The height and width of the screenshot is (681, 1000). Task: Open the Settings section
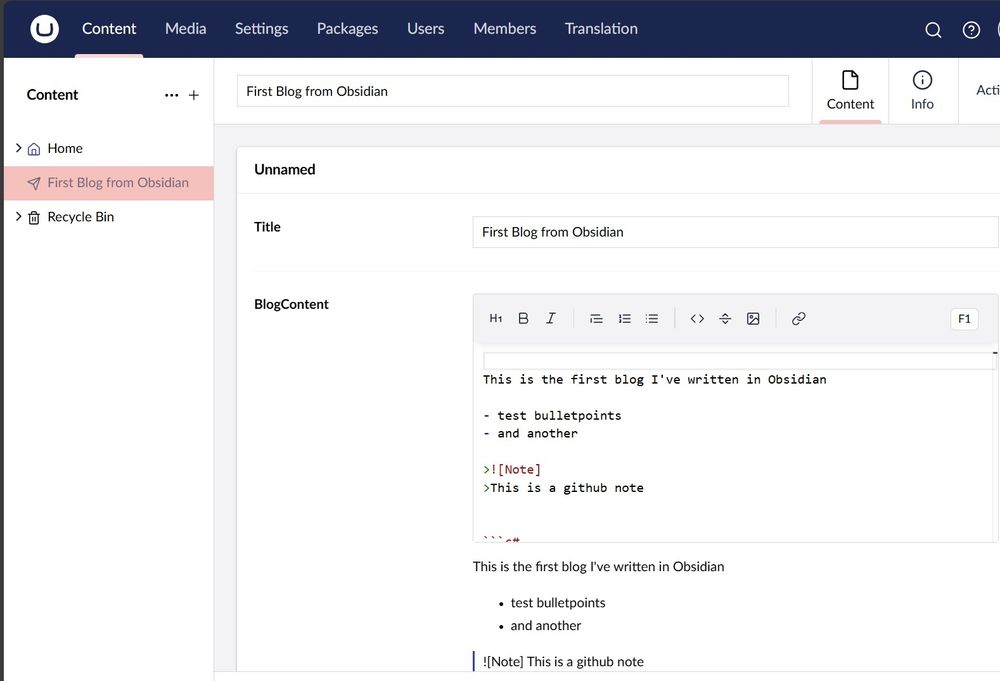[261, 29]
